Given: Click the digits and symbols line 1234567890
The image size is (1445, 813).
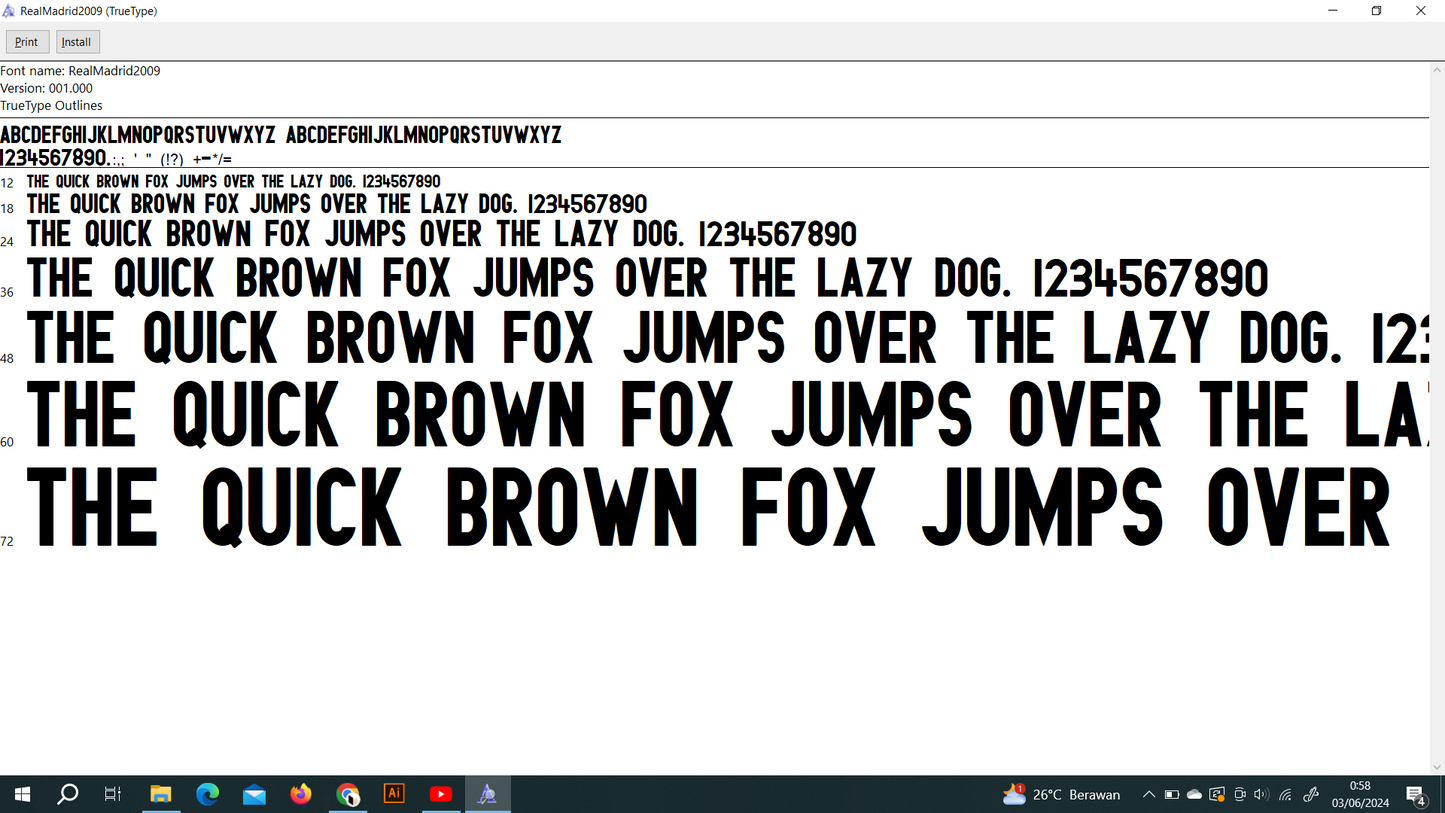Looking at the screenshot, I should point(116,158).
